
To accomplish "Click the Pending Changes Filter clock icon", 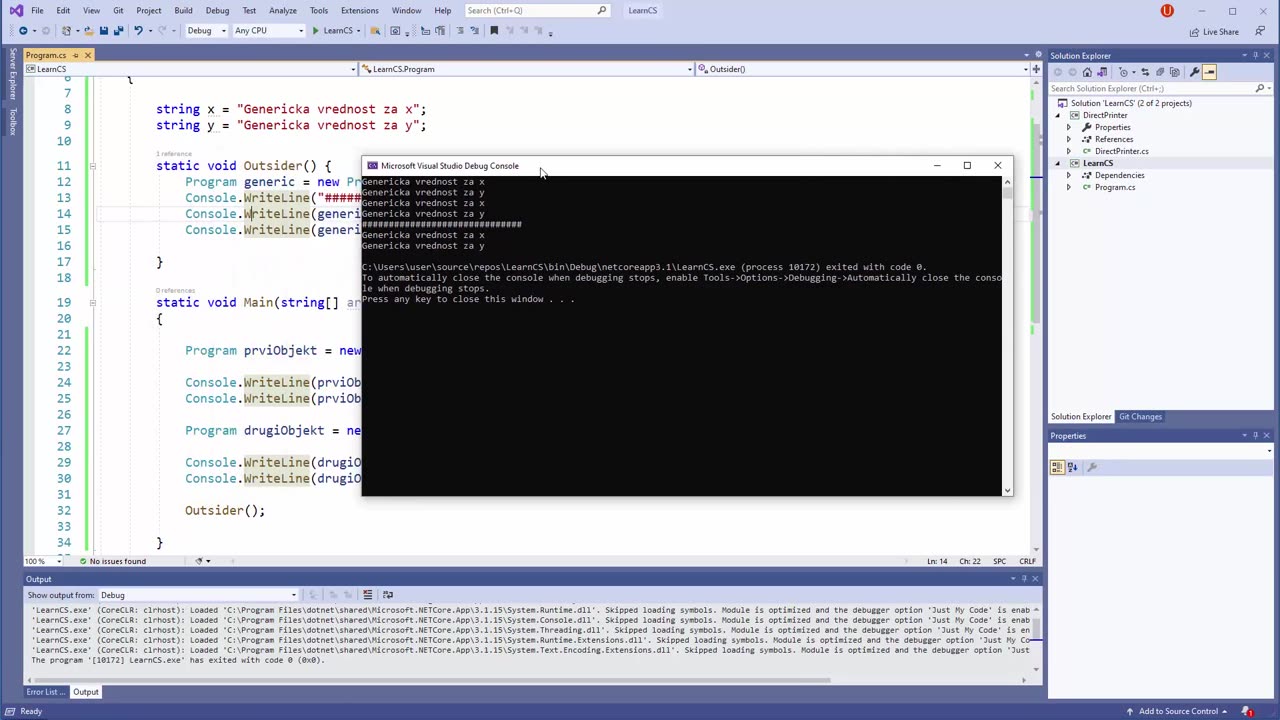I will (x=1123, y=72).
